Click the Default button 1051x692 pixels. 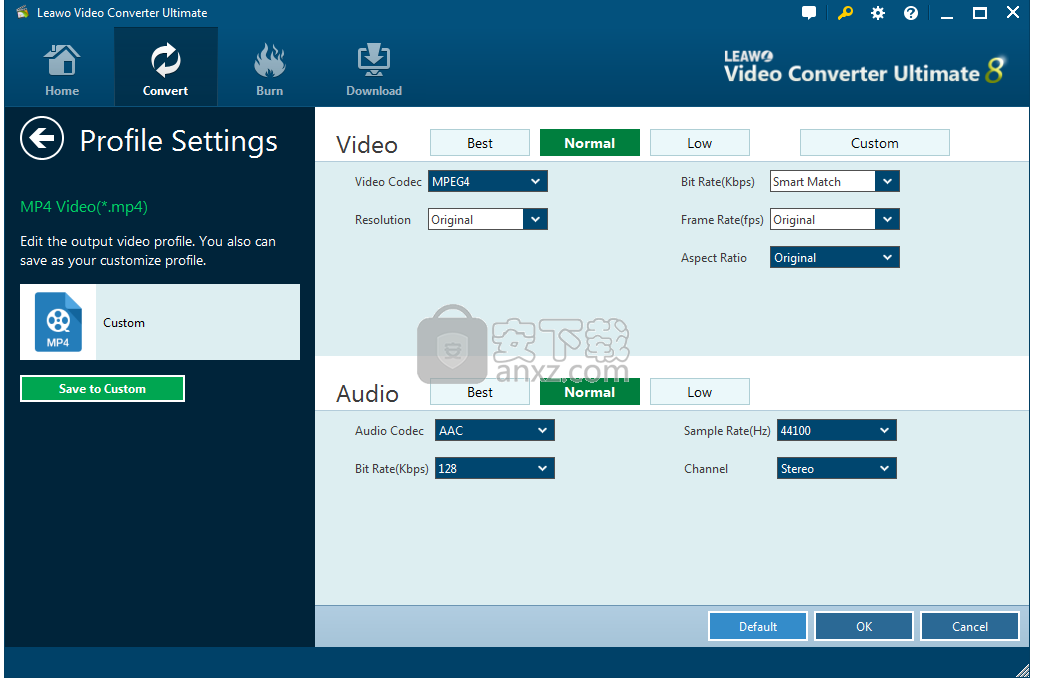coord(757,626)
